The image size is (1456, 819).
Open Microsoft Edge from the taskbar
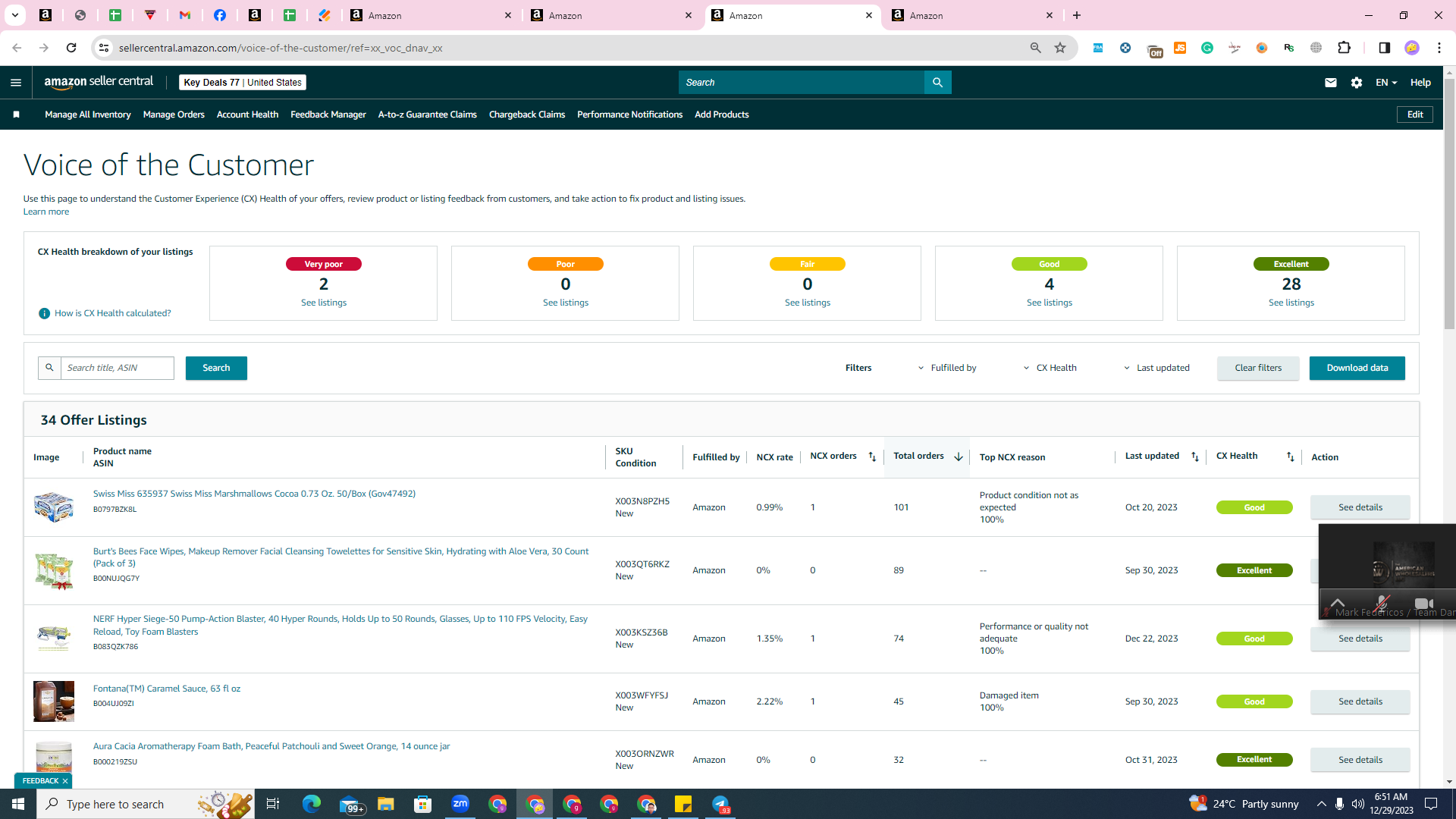[x=312, y=804]
